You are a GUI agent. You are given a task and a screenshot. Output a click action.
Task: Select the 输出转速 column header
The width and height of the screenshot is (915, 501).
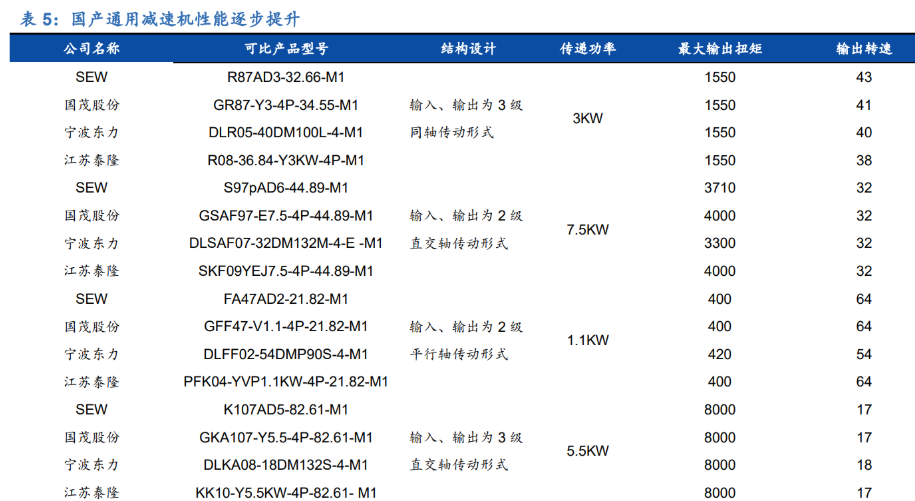point(864,48)
